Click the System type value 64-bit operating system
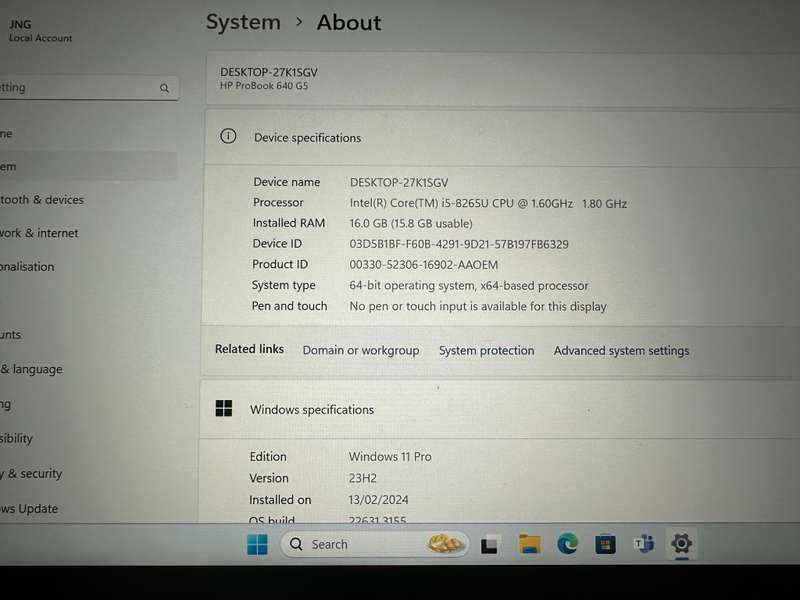The height and width of the screenshot is (600, 800). pyautogui.click(x=468, y=286)
